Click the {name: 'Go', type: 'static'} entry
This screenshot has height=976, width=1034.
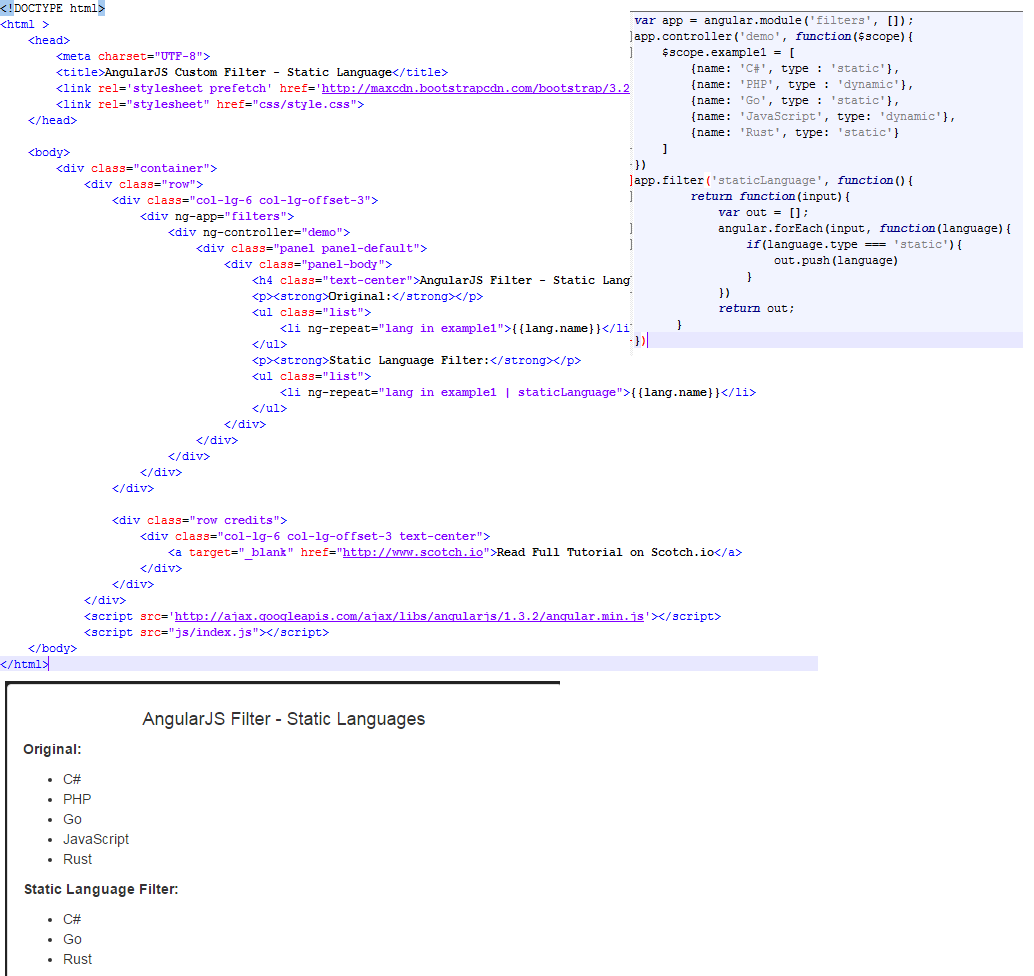pos(795,101)
